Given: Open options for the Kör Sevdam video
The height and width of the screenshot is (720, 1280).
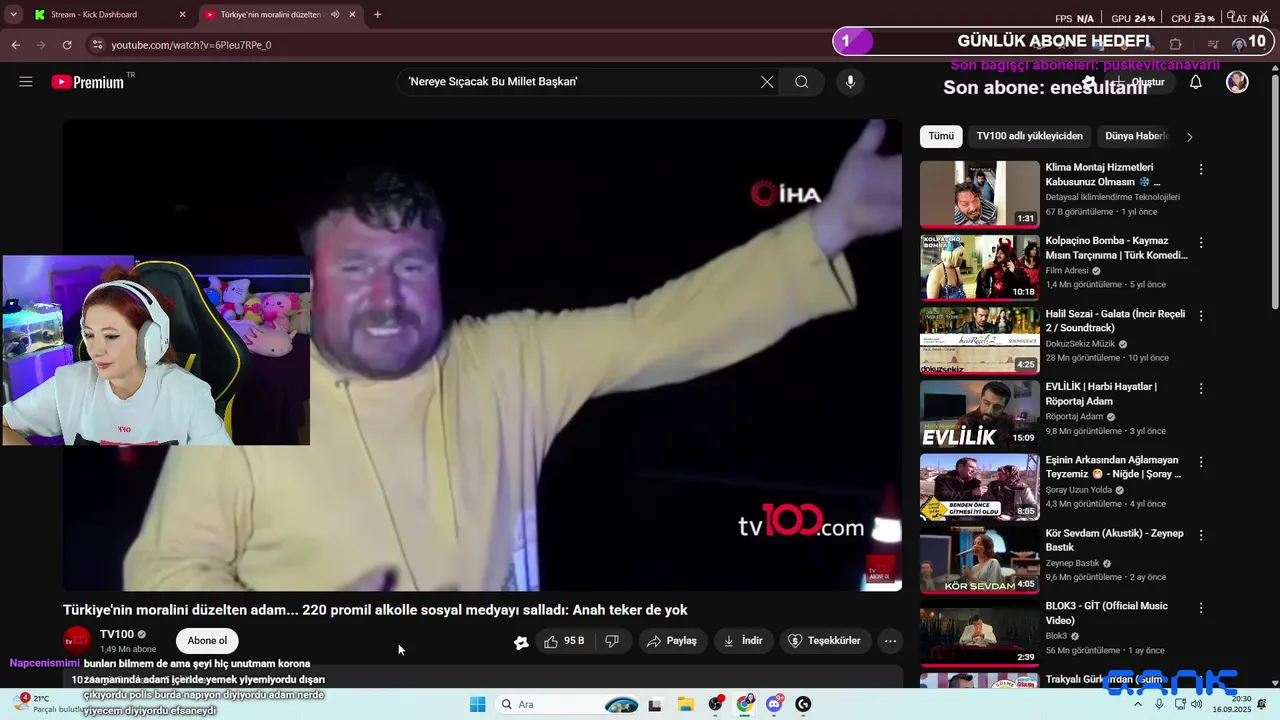Looking at the screenshot, I should point(1201,535).
